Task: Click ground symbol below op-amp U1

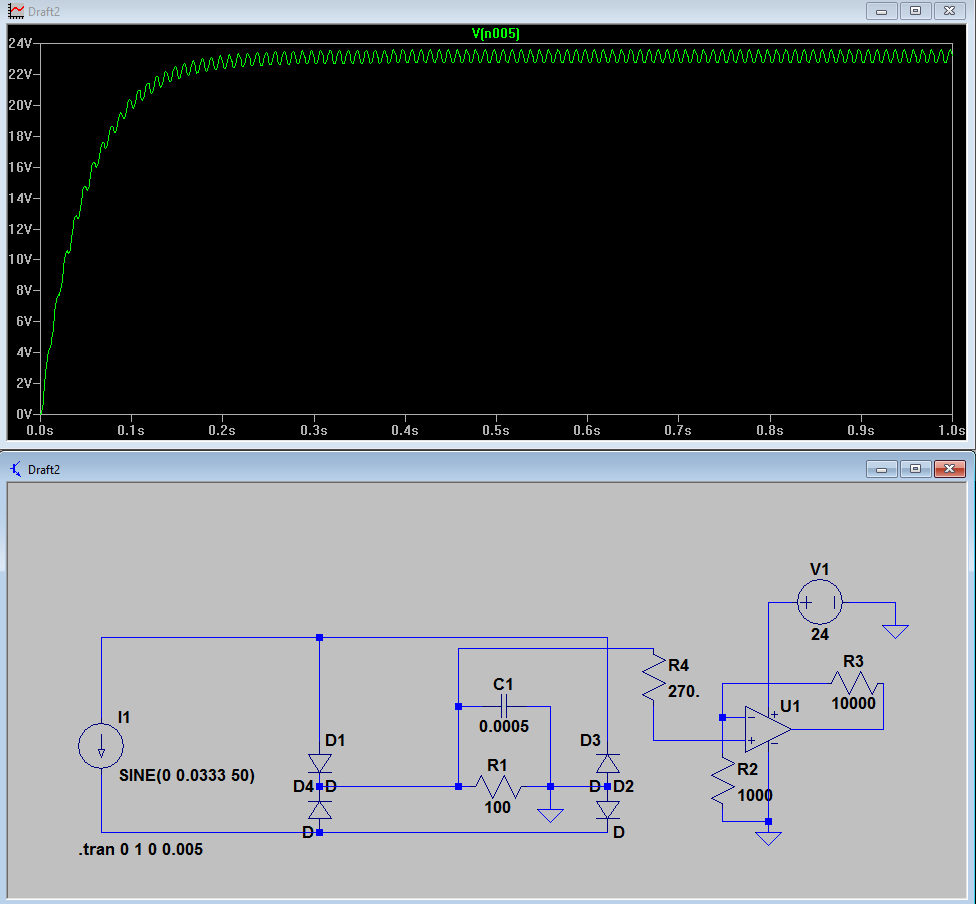Action: click(768, 838)
